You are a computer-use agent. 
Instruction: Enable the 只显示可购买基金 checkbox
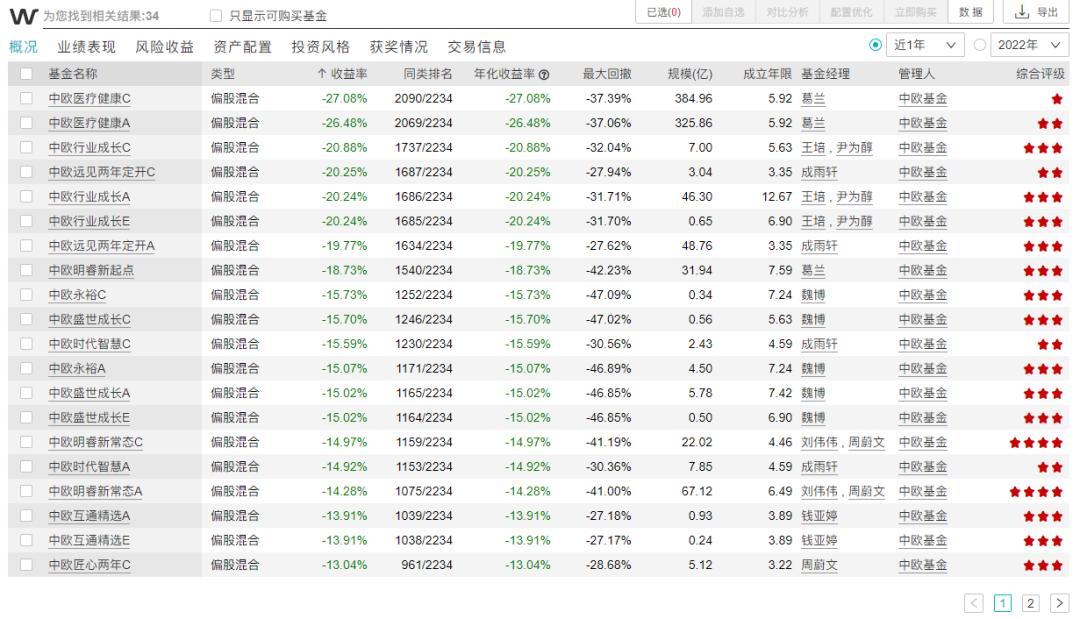coord(215,13)
